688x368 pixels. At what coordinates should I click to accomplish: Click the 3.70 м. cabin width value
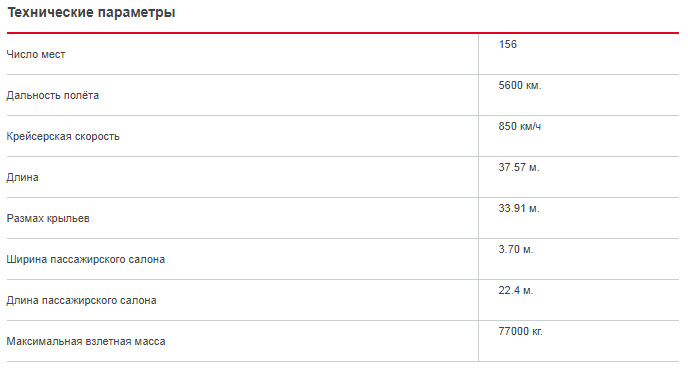(x=516, y=250)
